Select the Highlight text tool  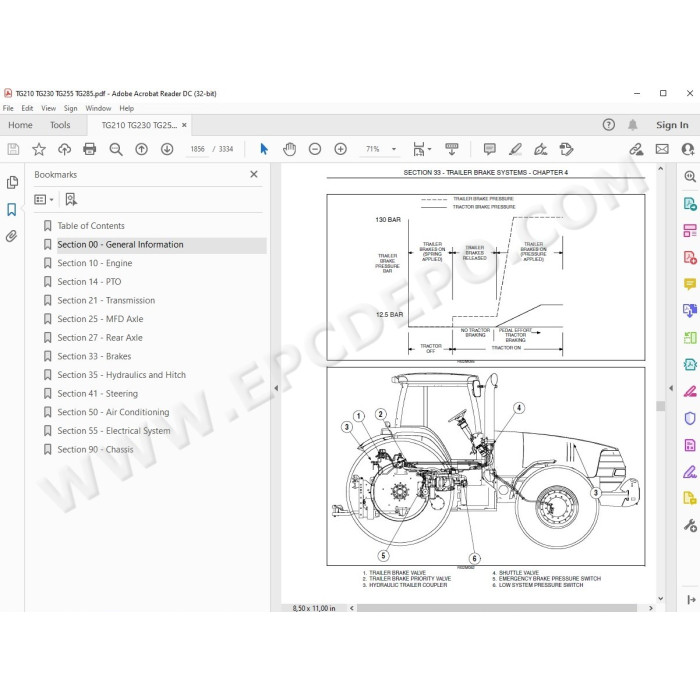coord(515,149)
